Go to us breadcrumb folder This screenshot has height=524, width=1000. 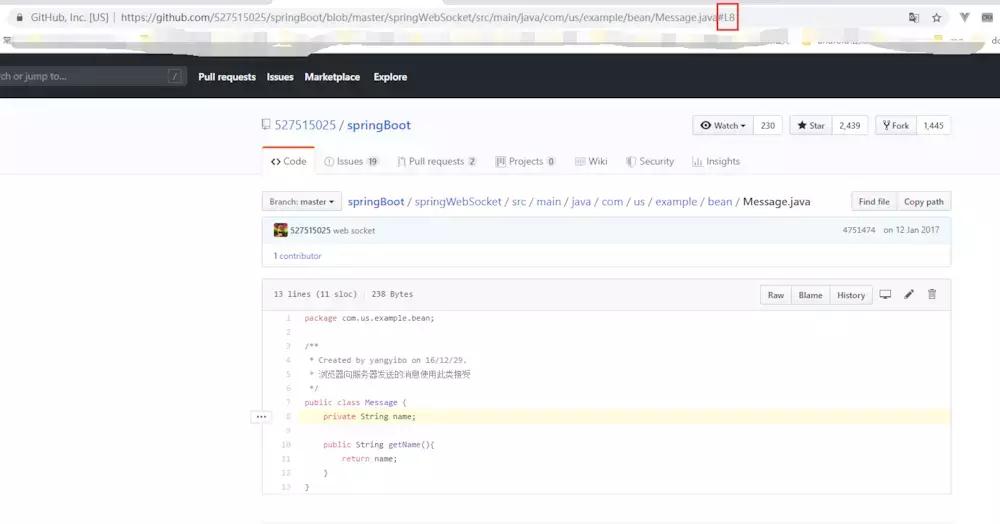[639, 201]
